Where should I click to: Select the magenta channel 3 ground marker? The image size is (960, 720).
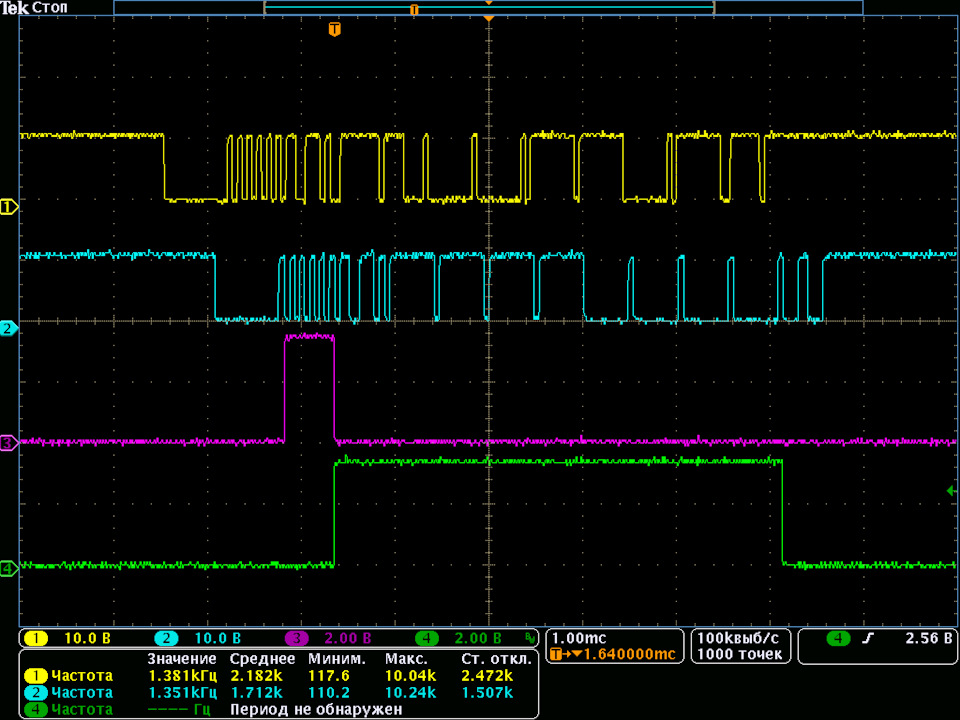pos(9,443)
